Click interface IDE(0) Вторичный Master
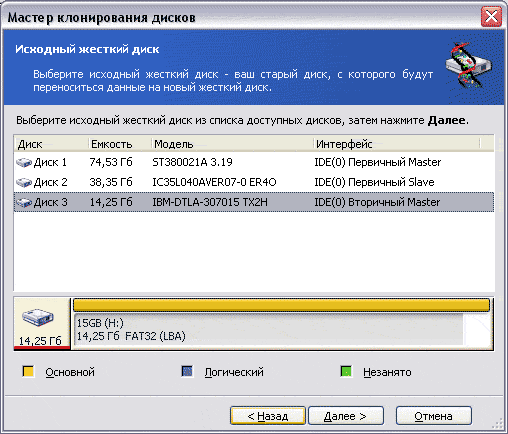508x434 pixels. pos(377,202)
